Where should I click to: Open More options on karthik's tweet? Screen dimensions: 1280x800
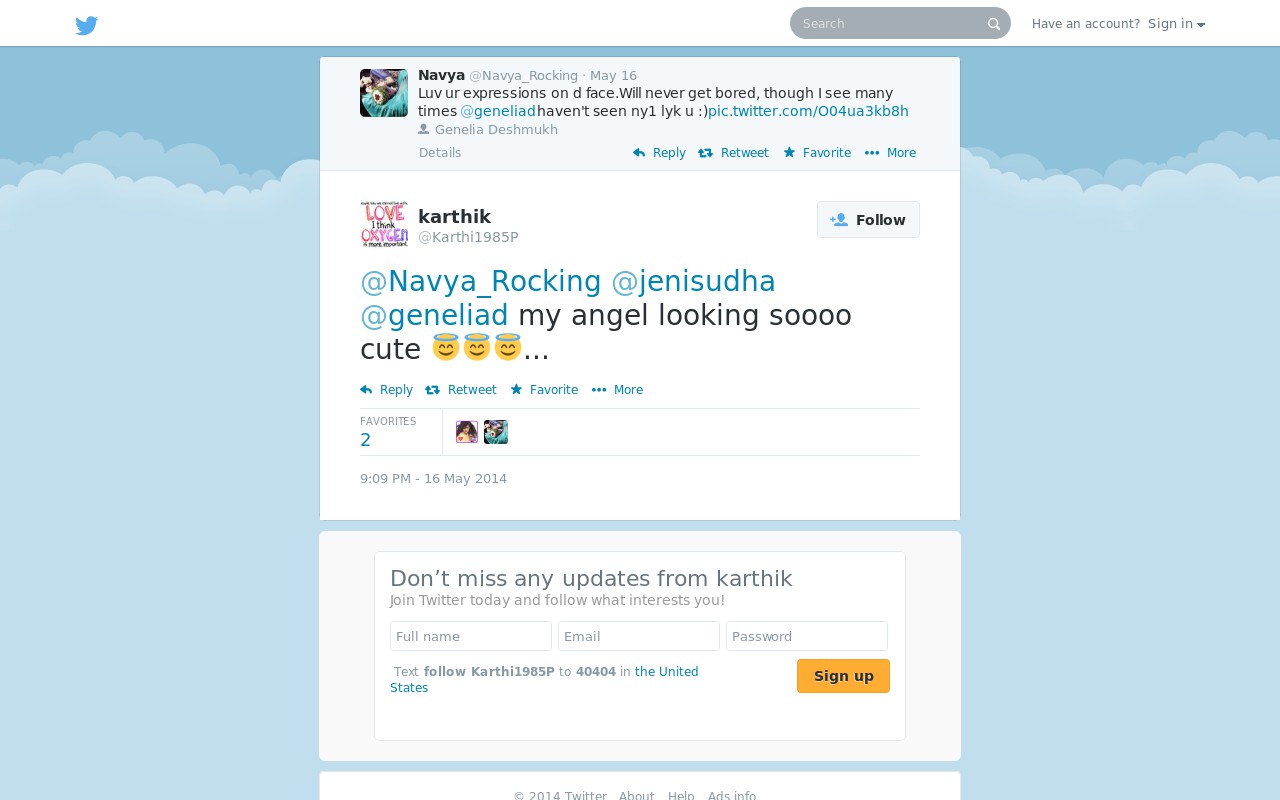coord(617,390)
